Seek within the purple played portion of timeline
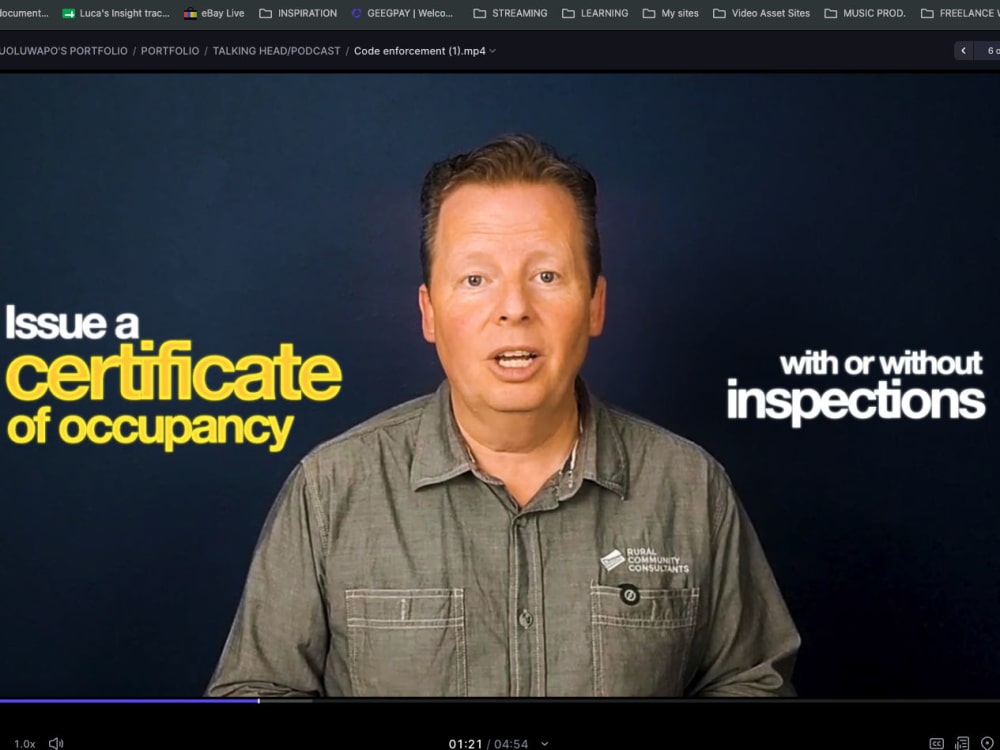 (x=129, y=701)
